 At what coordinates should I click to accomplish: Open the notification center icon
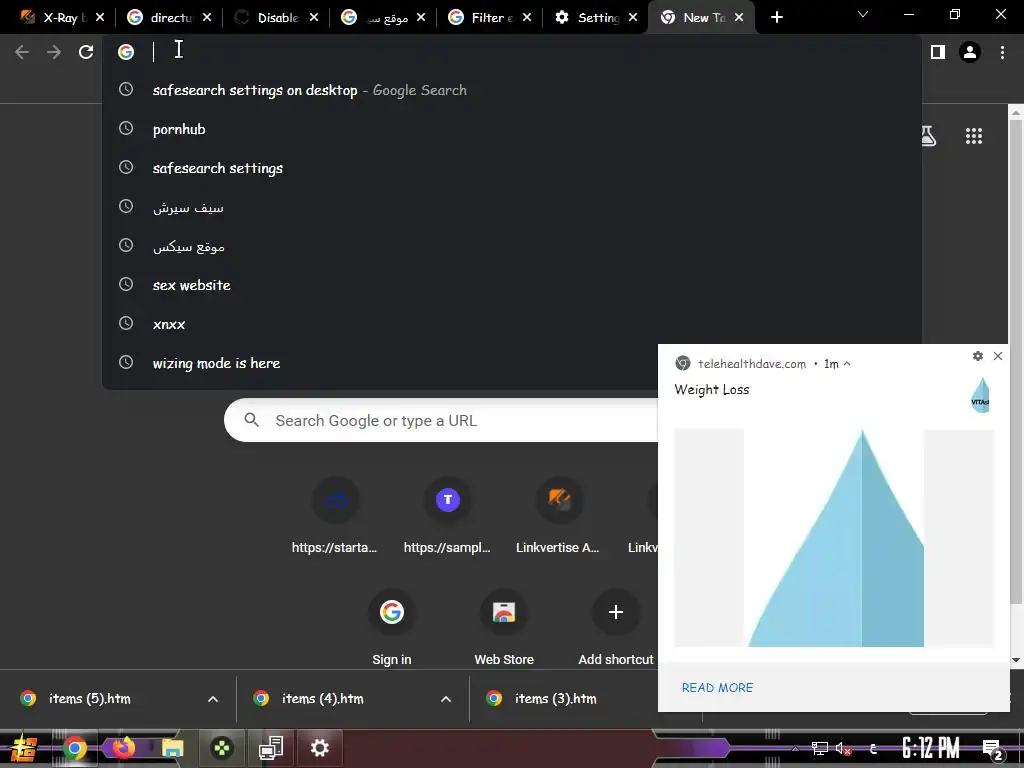(x=993, y=749)
